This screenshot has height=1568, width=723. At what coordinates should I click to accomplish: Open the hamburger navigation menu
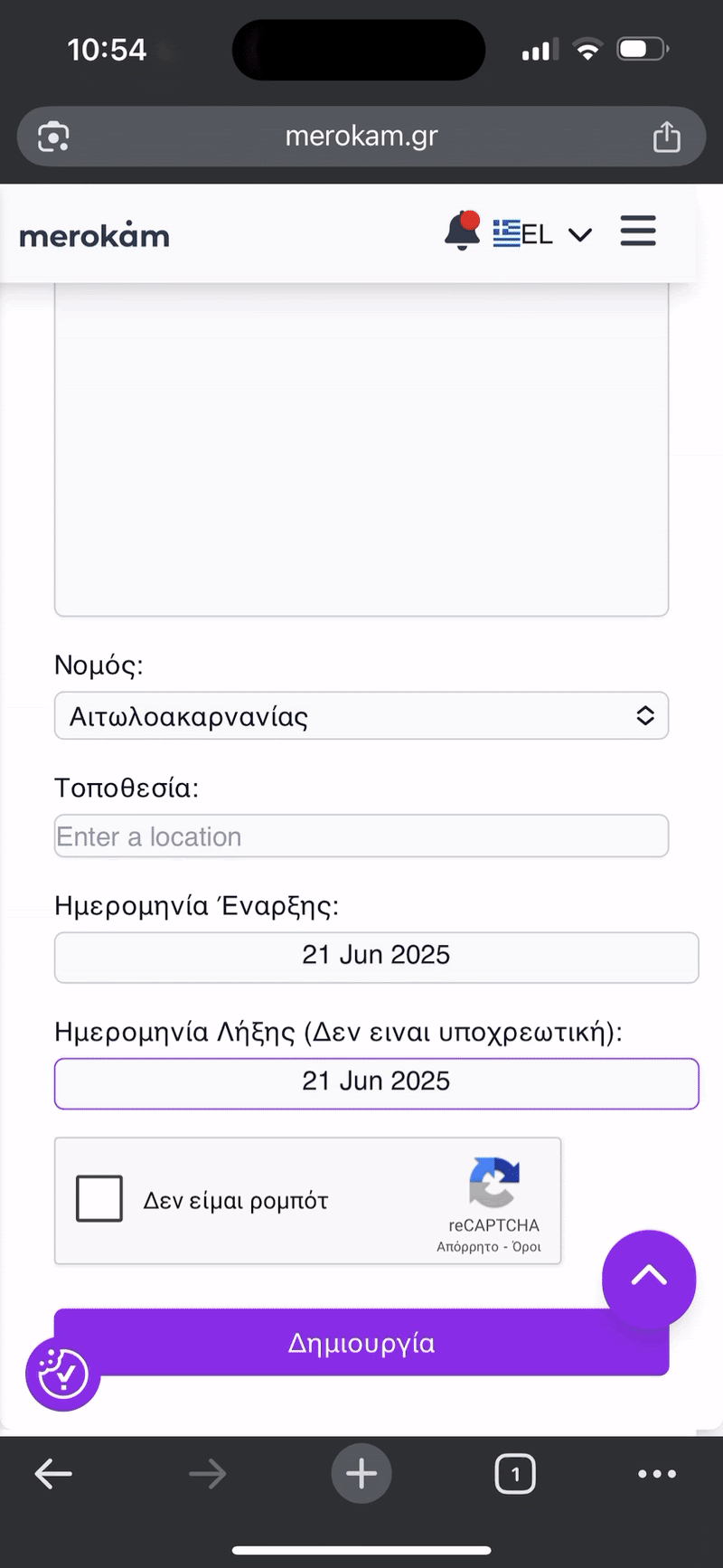(638, 231)
